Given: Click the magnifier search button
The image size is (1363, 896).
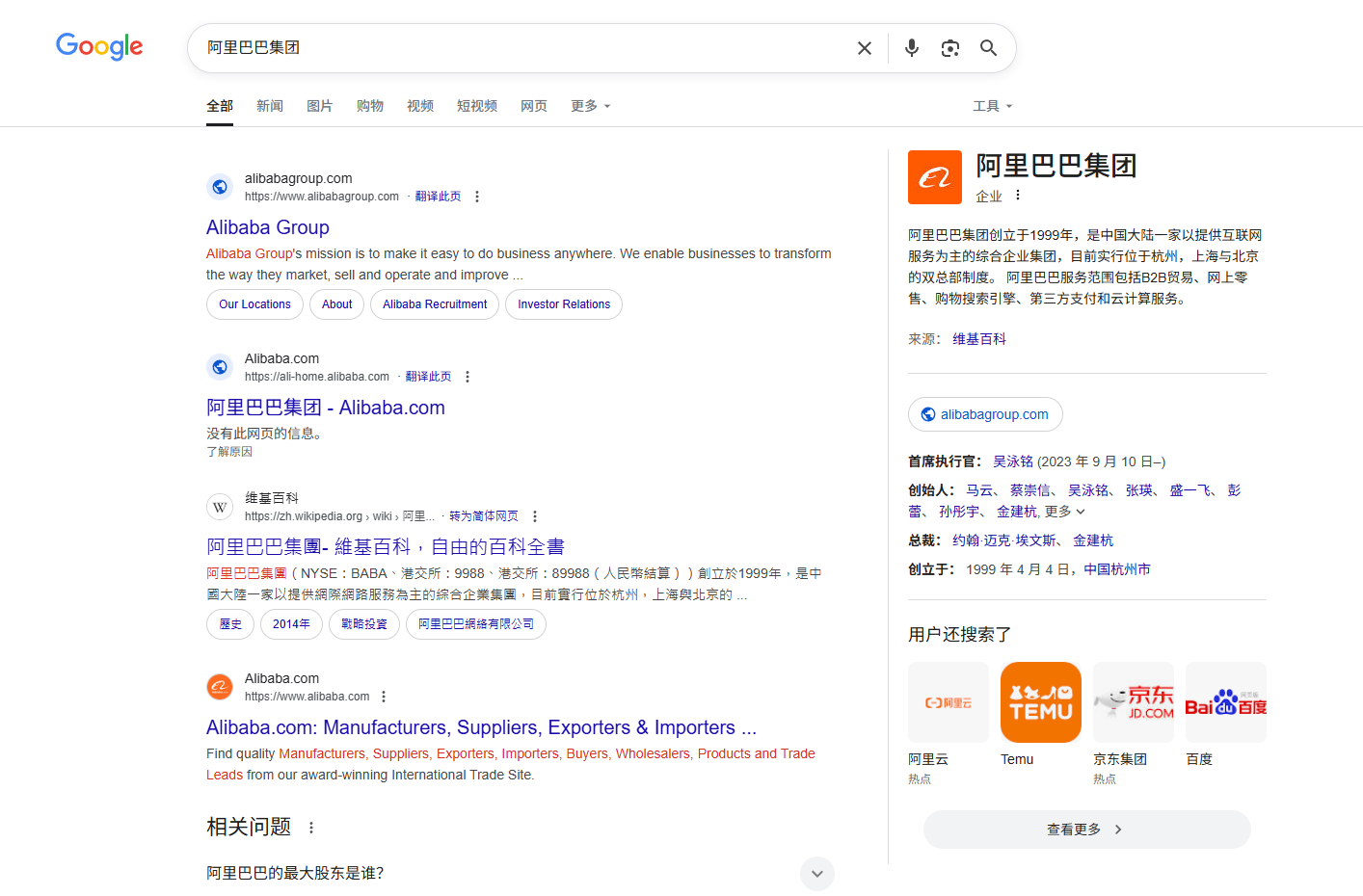Looking at the screenshot, I should point(988,48).
